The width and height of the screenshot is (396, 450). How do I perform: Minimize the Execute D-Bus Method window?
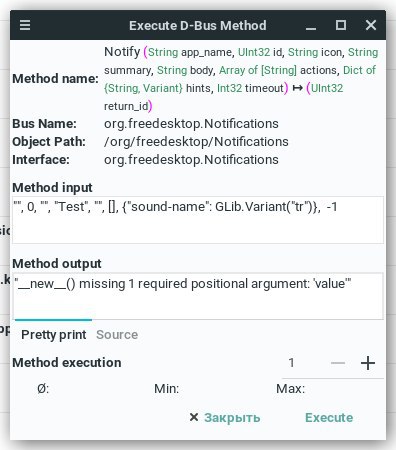click(311, 25)
